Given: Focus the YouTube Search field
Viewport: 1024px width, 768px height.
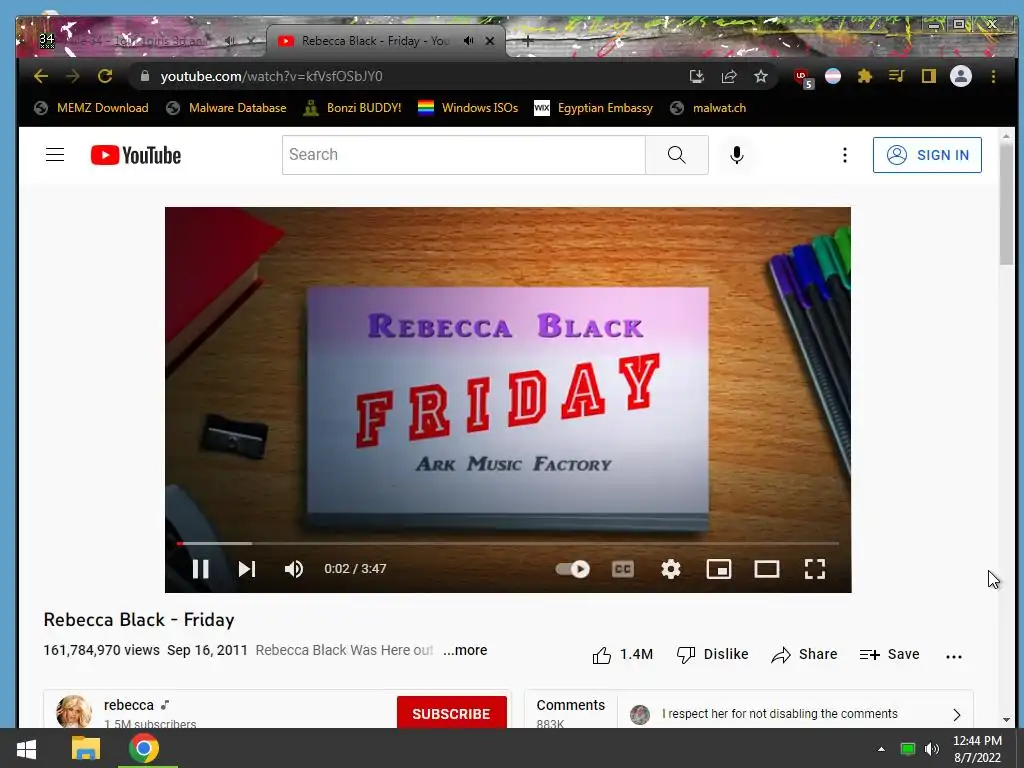Looking at the screenshot, I should pyautogui.click(x=464, y=155).
